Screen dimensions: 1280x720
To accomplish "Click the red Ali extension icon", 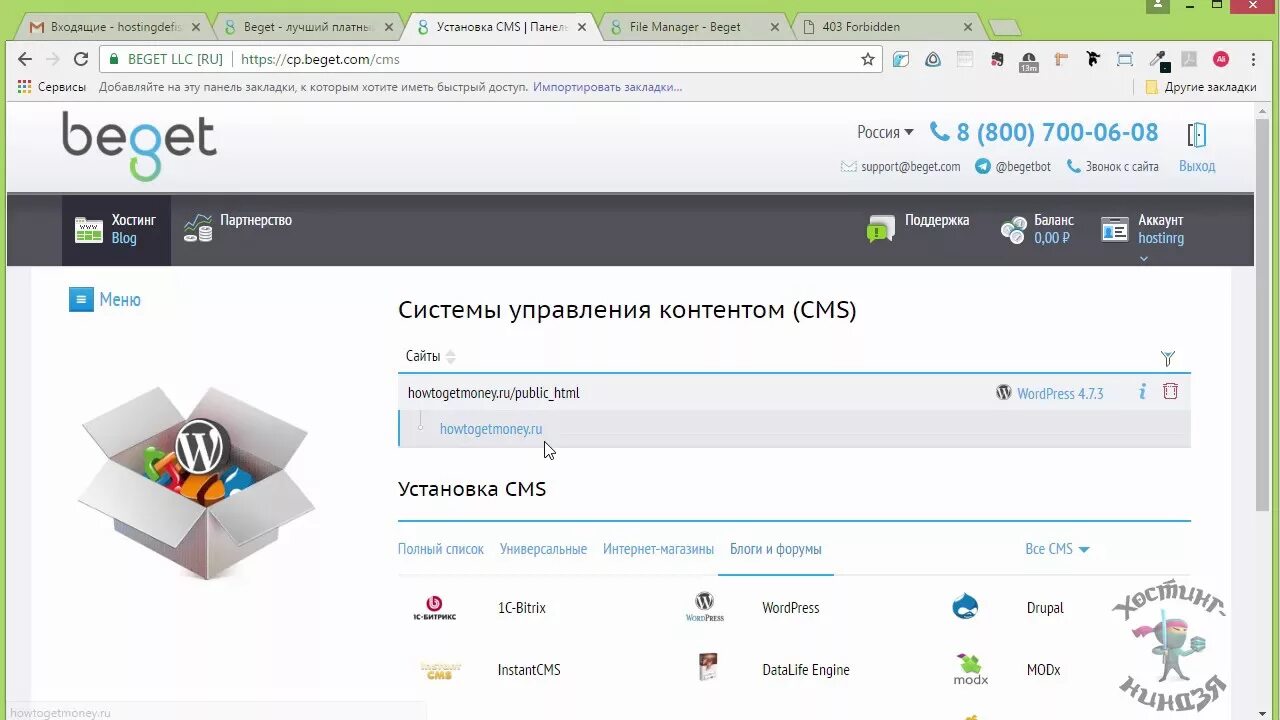I will 1221,59.
